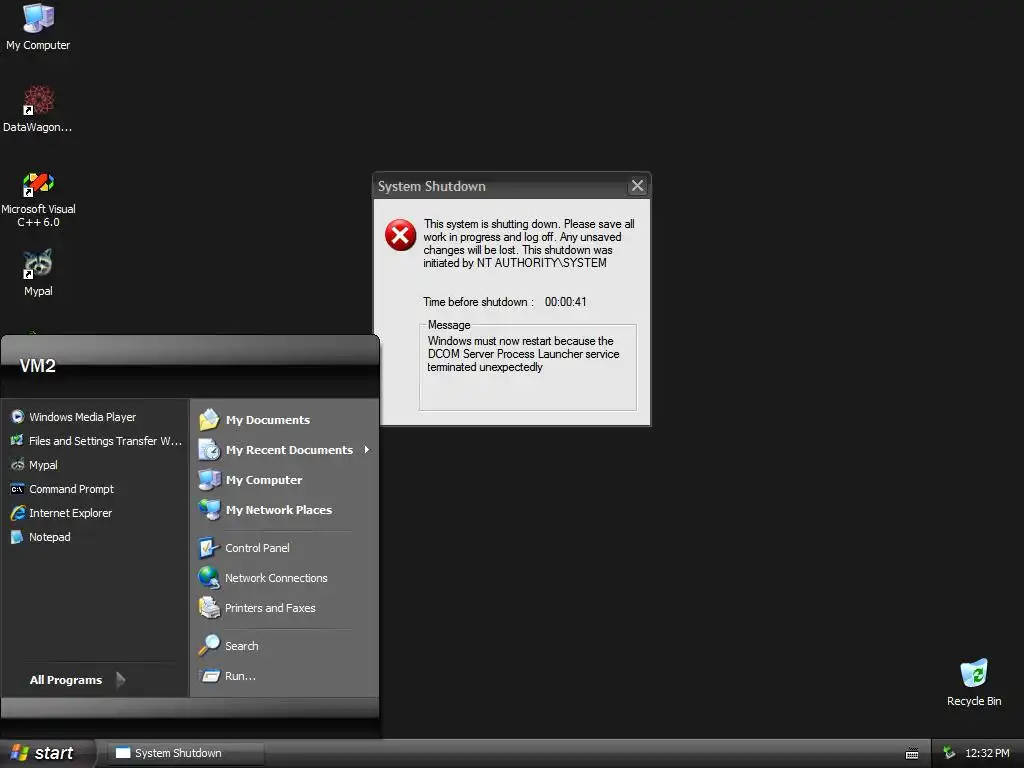This screenshot has width=1024, height=768.
Task: Click the Control Panel icon
Action: pos(209,547)
